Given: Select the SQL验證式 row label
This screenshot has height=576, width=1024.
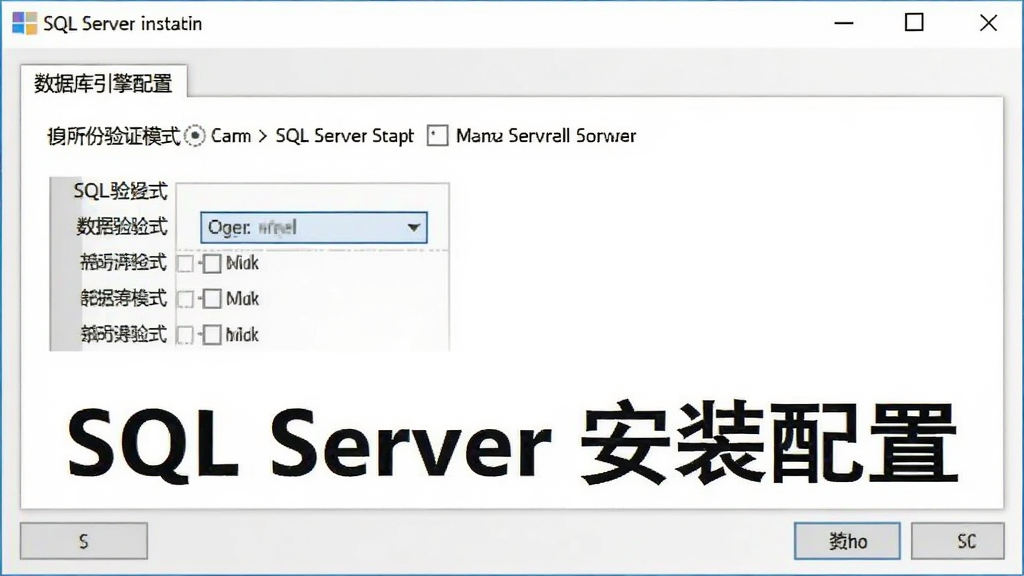Looking at the screenshot, I should (120, 191).
